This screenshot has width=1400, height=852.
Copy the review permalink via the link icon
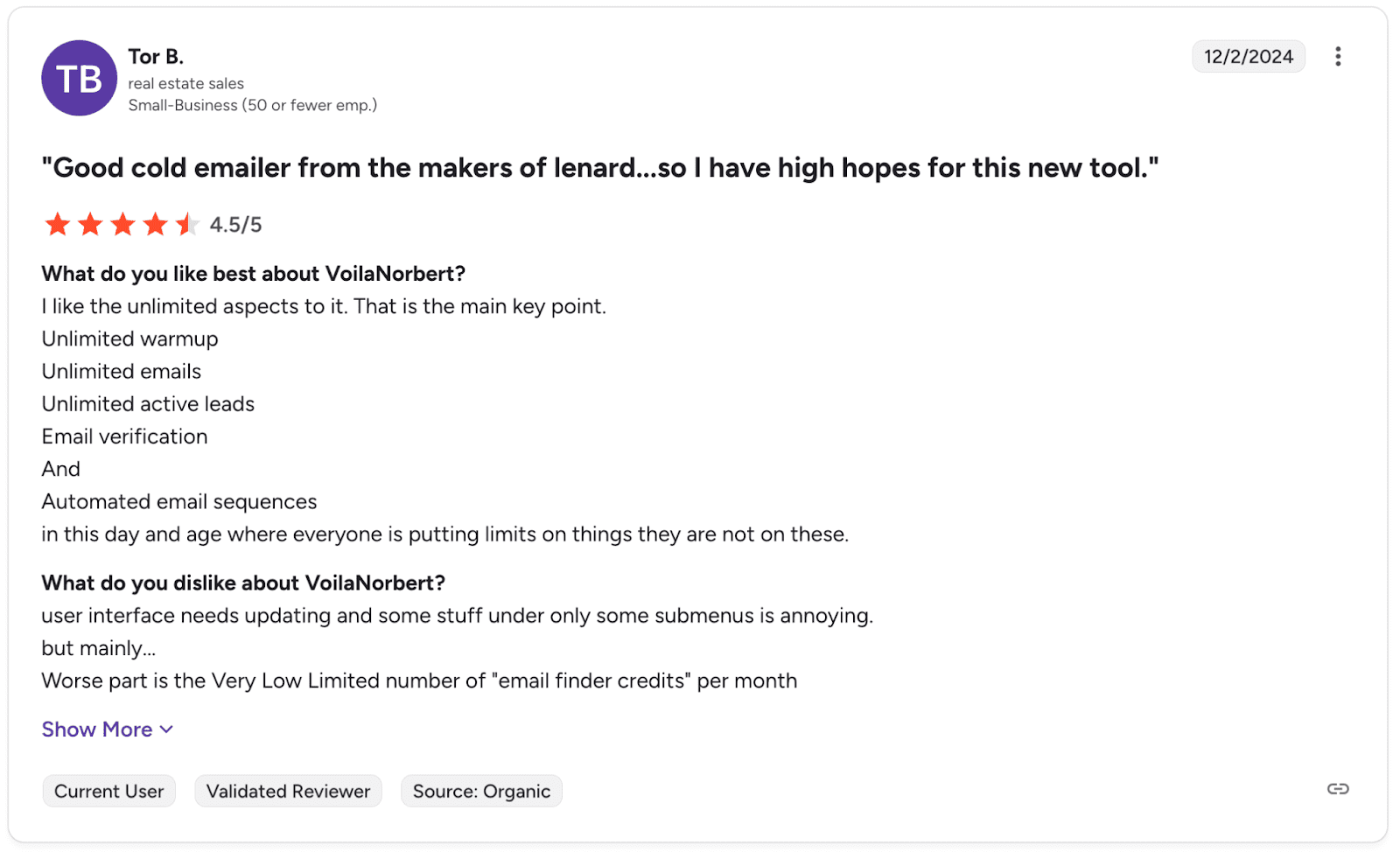(1337, 789)
